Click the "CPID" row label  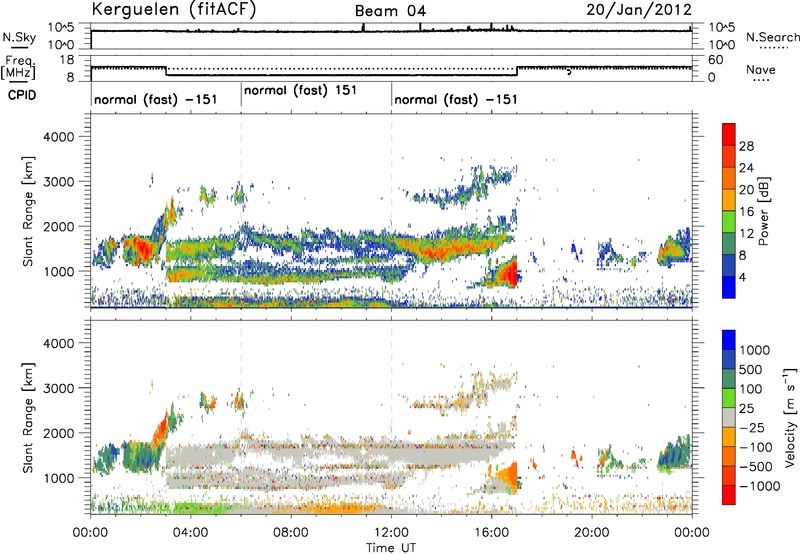22,95
